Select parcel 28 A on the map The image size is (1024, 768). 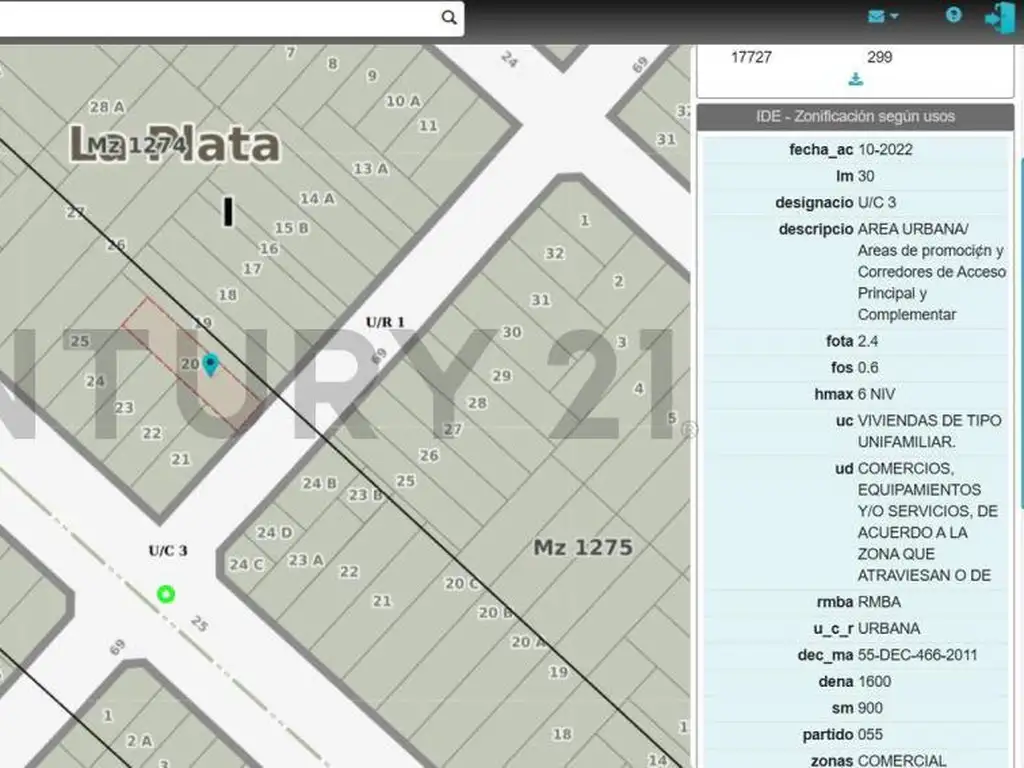[x=106, y=107]
